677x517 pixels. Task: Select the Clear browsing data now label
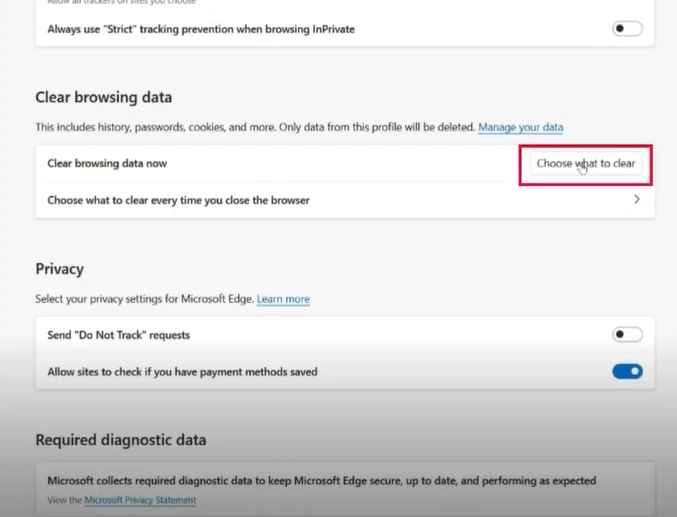coord(107,163)
